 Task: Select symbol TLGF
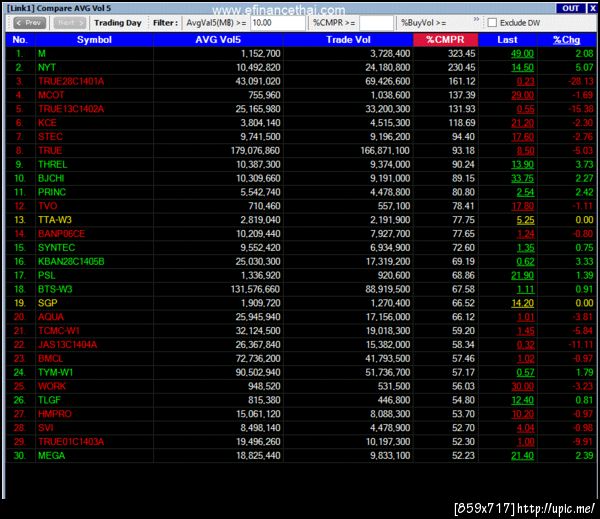49,400
